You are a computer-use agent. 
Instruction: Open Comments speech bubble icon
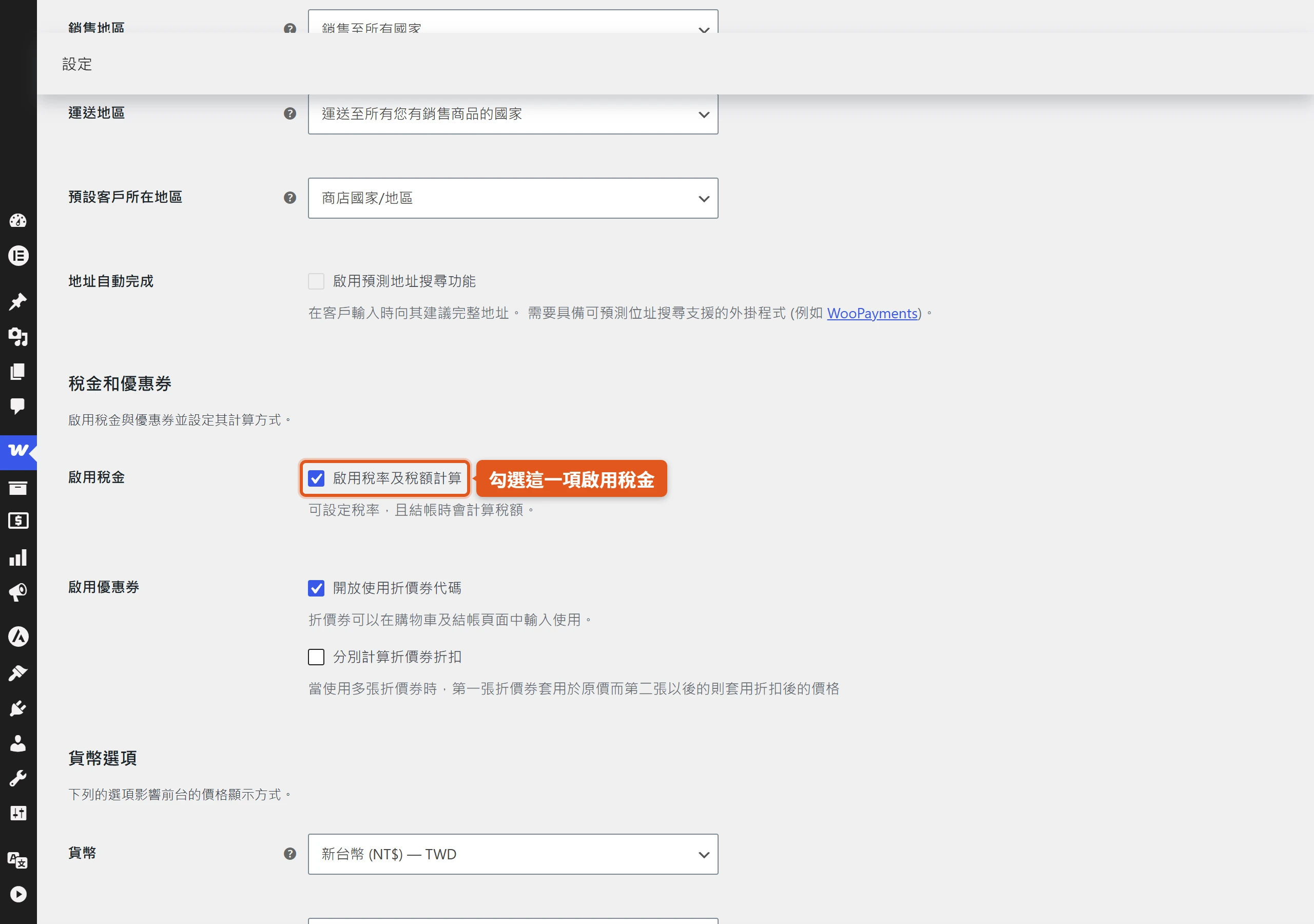[18, 407]
